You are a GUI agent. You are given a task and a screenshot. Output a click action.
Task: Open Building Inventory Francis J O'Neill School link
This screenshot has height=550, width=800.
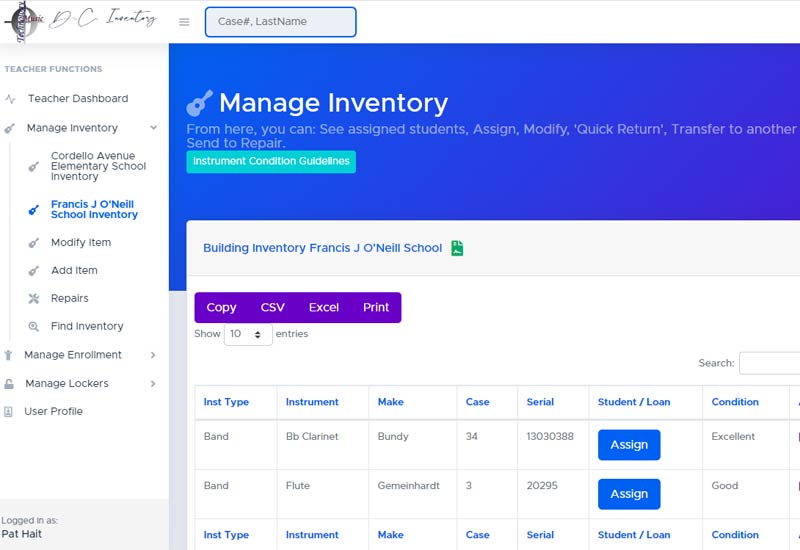coord(322,248)
